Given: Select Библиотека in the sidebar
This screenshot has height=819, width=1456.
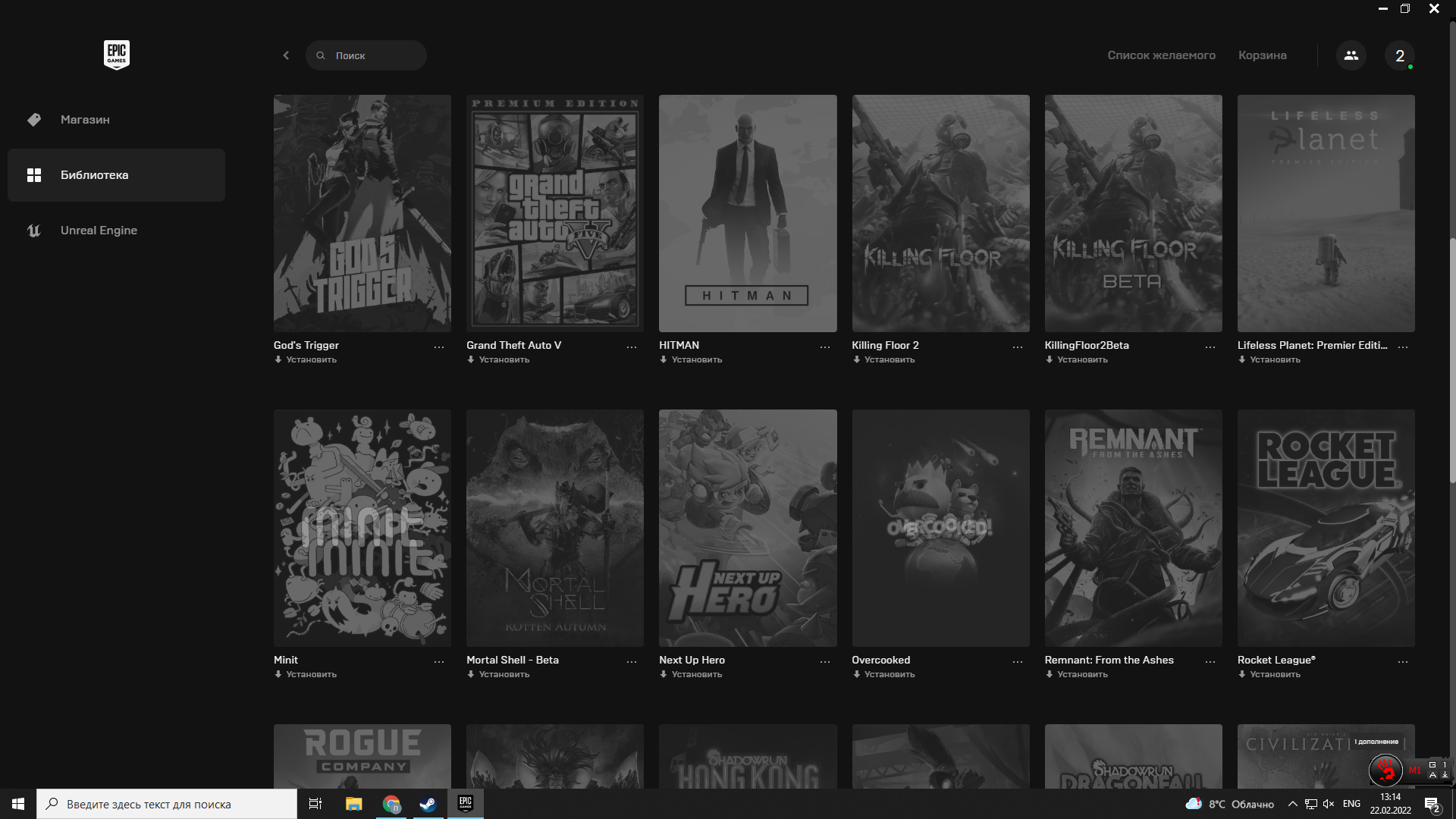Looking at the screenshot, I should coord(116,175).
